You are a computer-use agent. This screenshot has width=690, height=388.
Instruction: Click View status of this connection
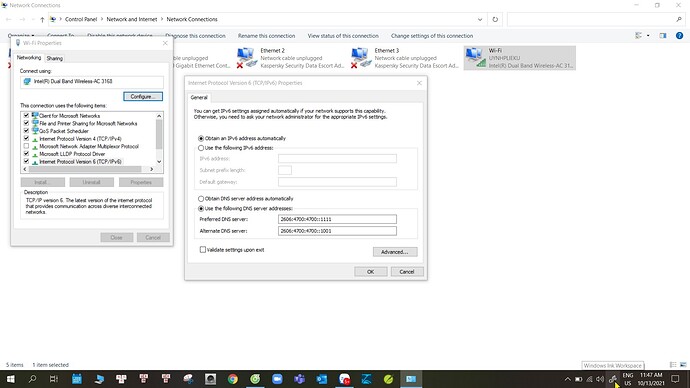(343, 36)
